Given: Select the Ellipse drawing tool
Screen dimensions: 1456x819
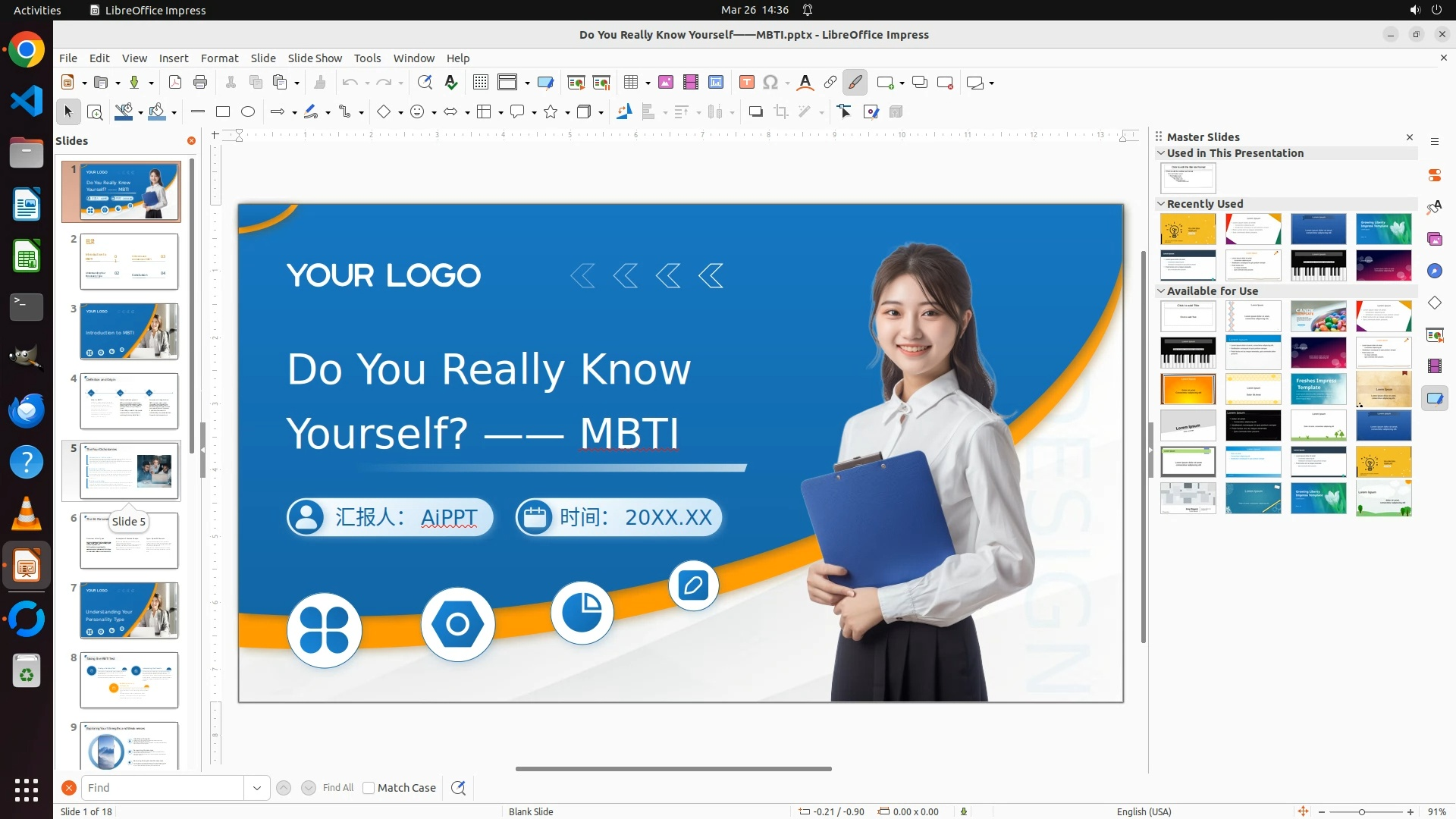Looking at the screenshot, I should tap(248, 112).
